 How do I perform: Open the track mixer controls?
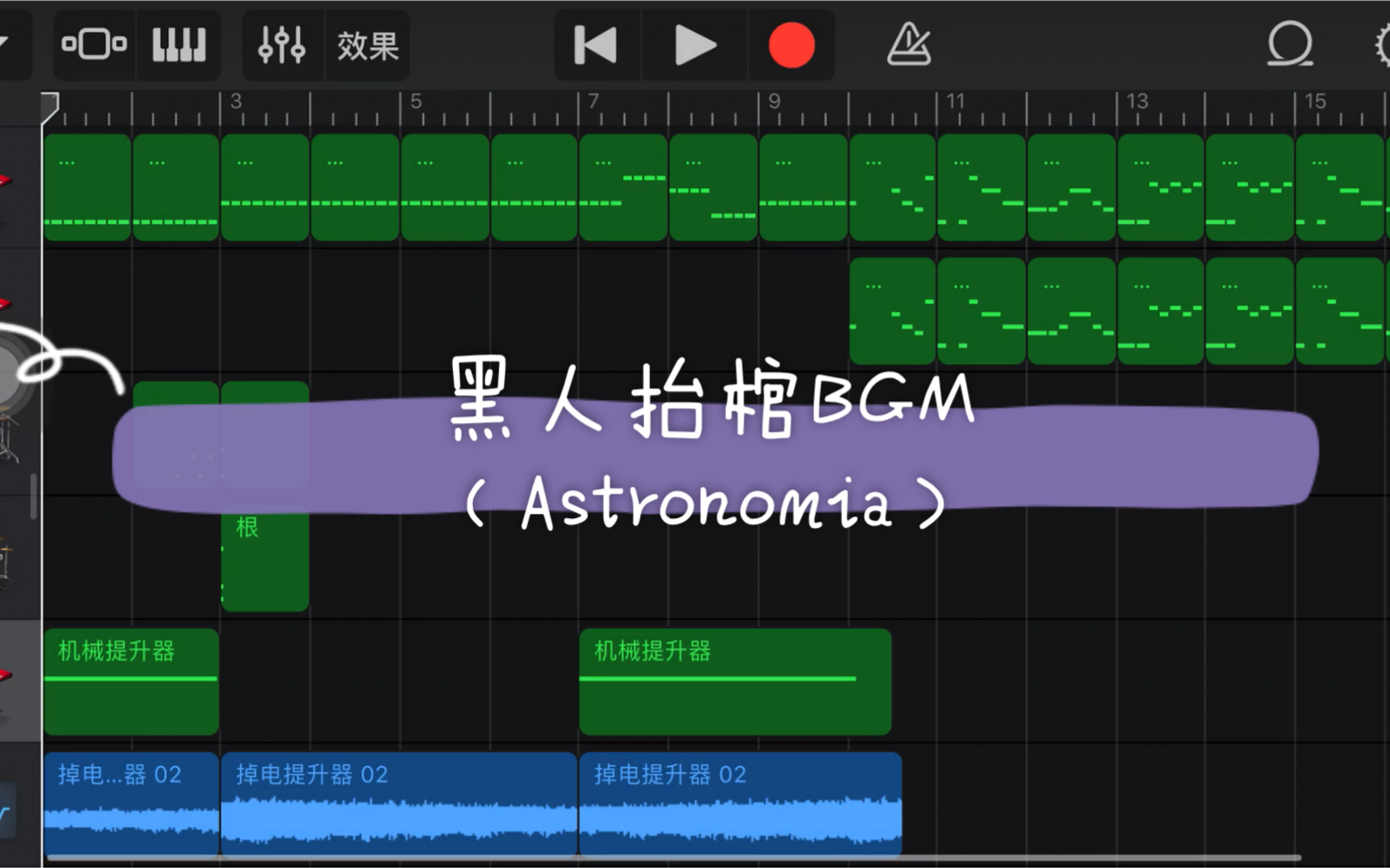point(282,44)
